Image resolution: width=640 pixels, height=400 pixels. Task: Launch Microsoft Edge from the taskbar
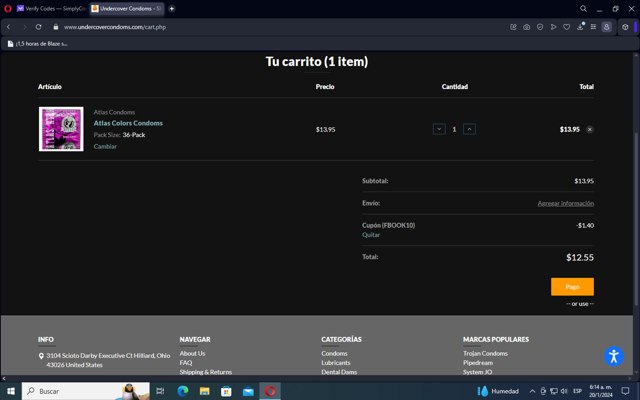click(x=182, y=391)
